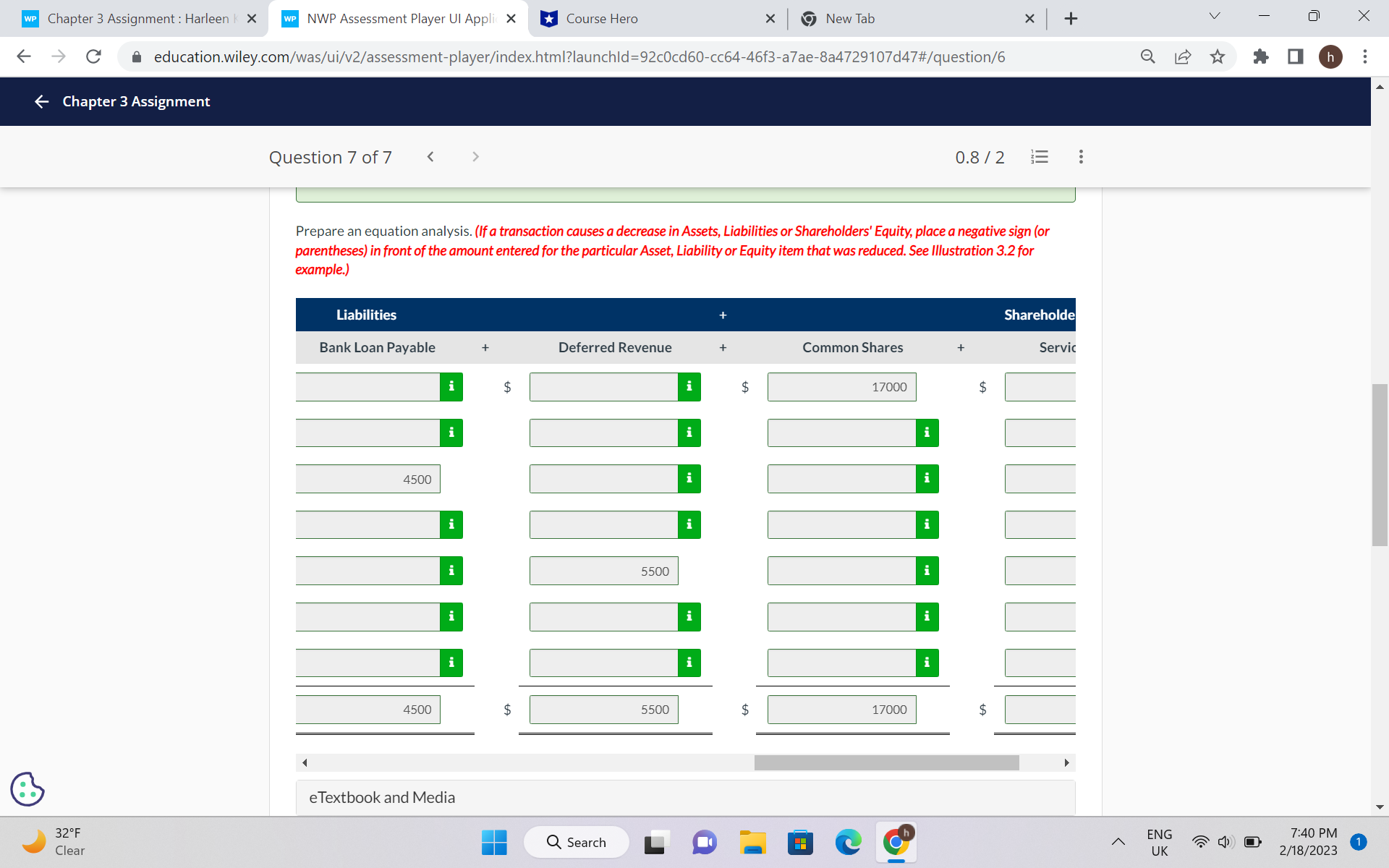Viewport: 1389px width, 868px height.
Task: Launch Microsoft Edge from the taskbar
Action: pos(848,842)
